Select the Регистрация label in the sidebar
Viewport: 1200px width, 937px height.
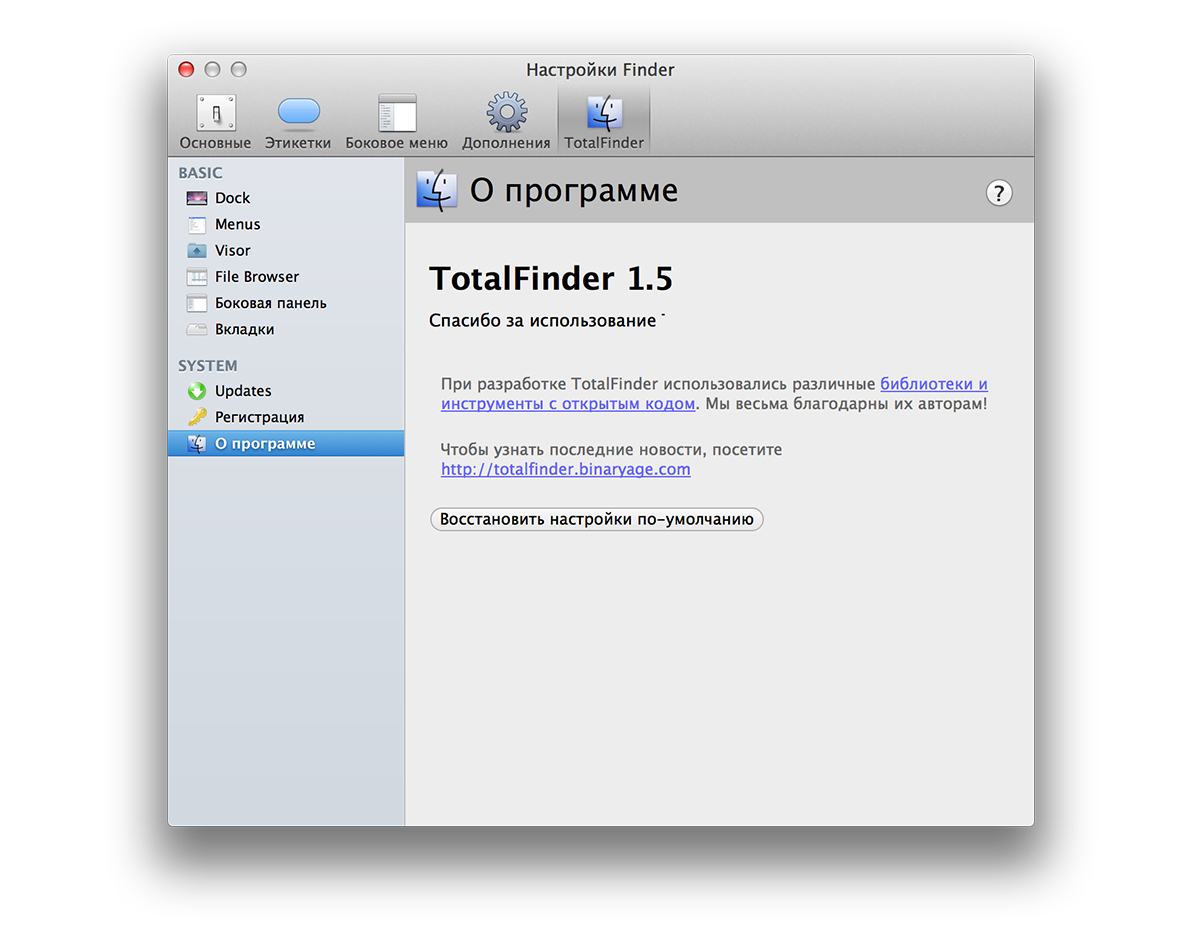tap(260, 417)
